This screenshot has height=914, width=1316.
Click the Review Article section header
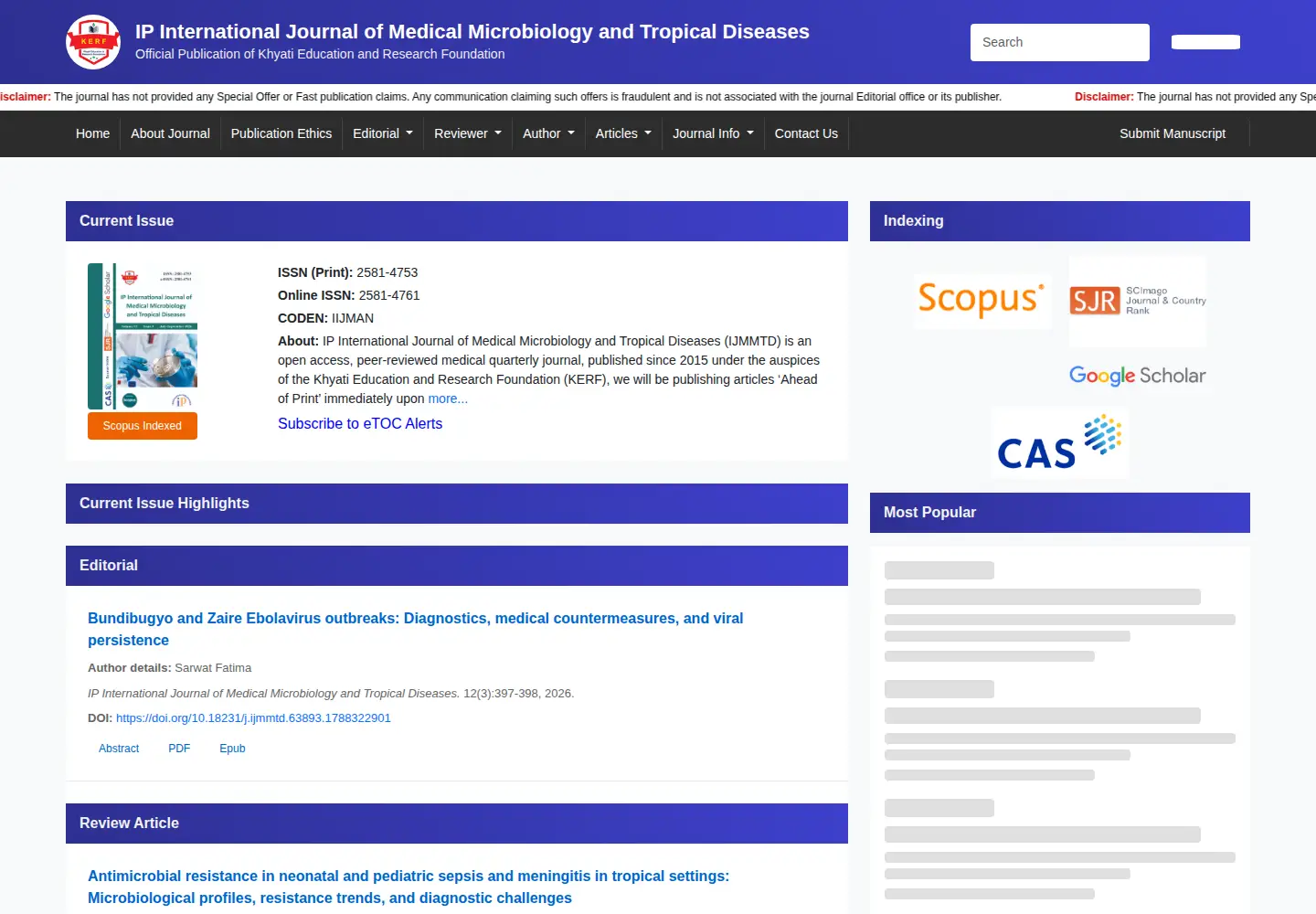[x=457, y=824]
